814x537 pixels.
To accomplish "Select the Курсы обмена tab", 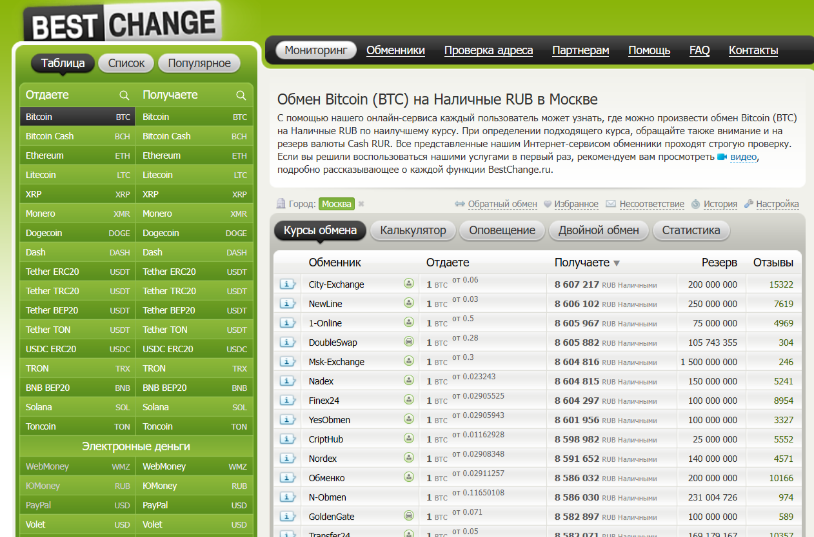I will [320, 231].
